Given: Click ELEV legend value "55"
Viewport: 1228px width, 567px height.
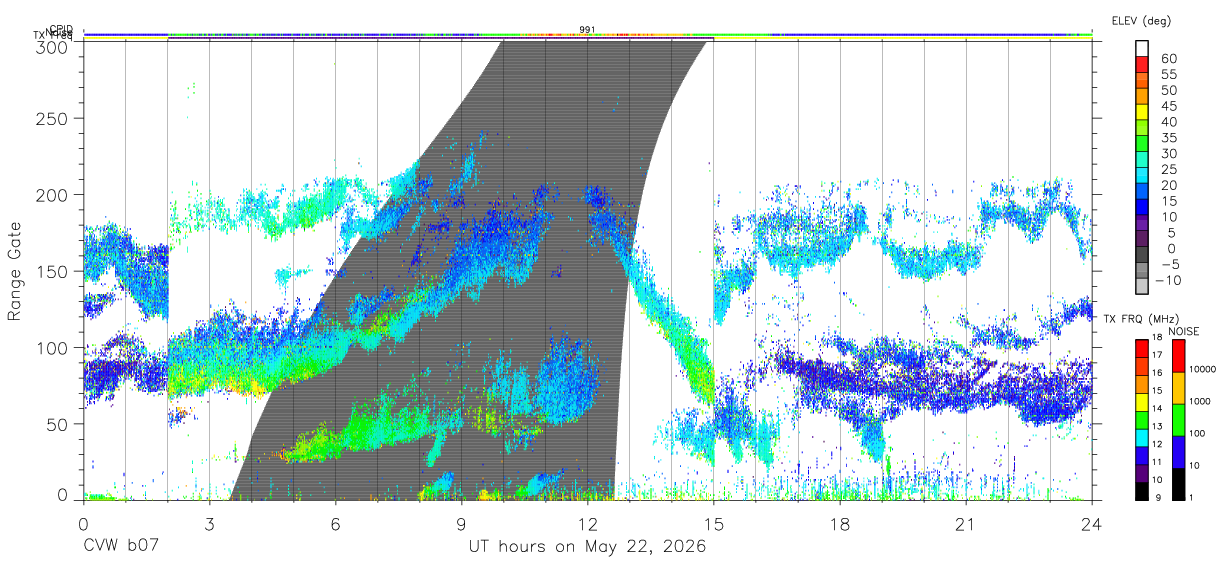Looking at the screenshot, I should tap(1168, 74).
